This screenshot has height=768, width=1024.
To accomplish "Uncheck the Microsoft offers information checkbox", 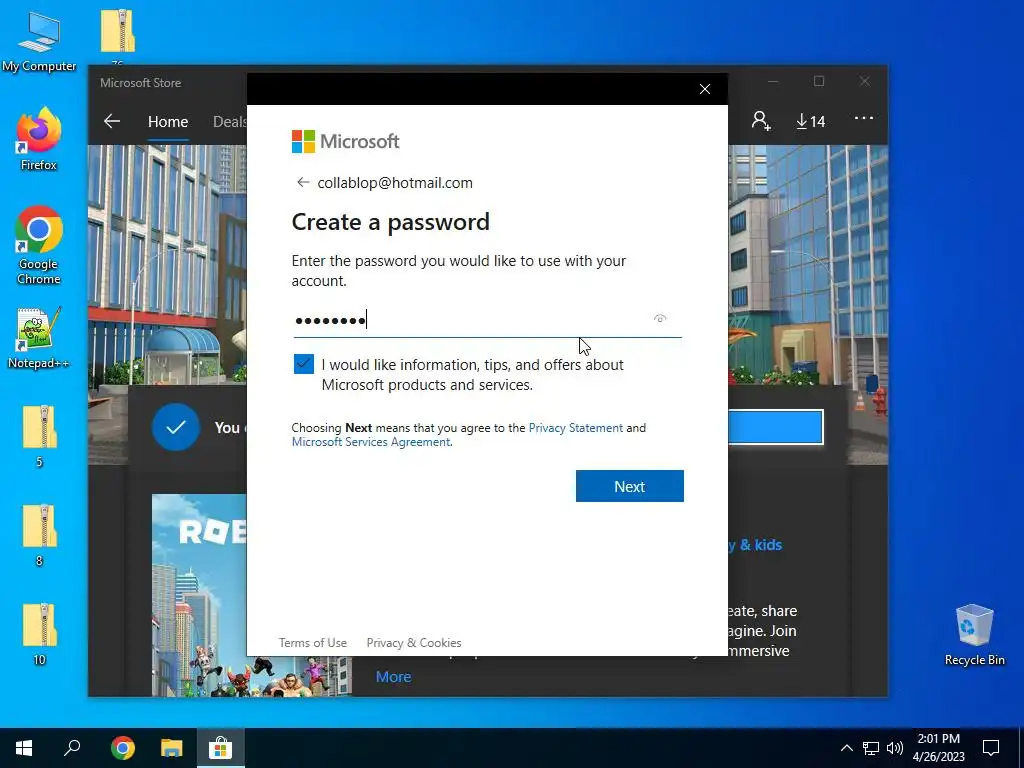I will [304, 364].
